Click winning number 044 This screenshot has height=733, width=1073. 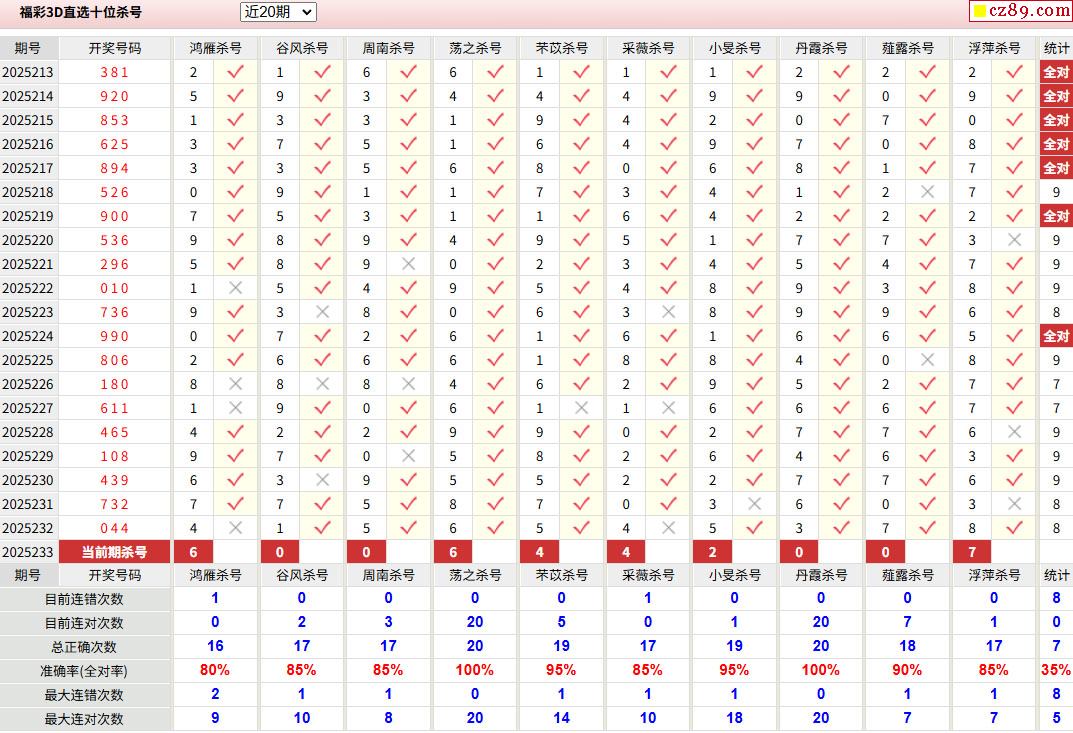click(114, 528)
